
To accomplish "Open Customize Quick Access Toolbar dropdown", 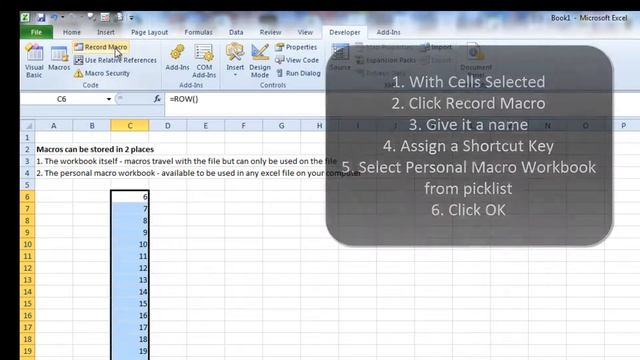I will [131, 18].
